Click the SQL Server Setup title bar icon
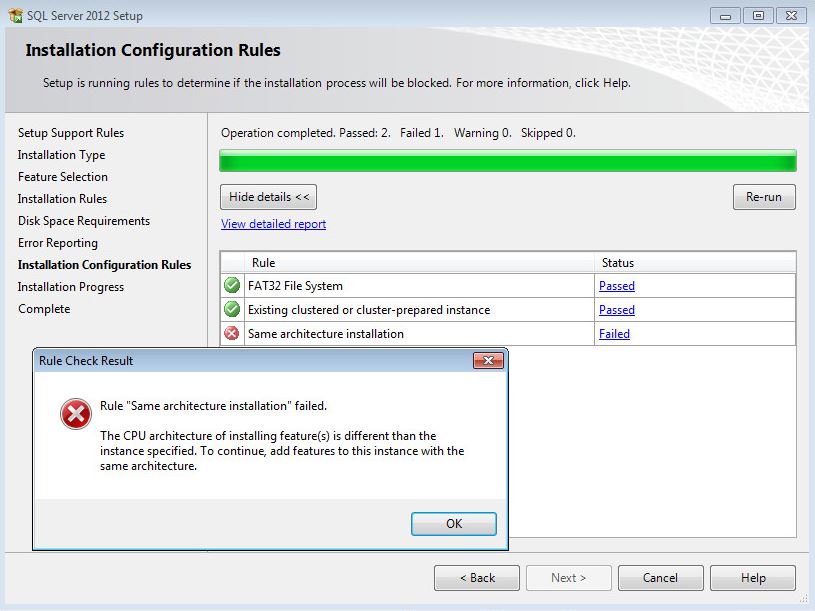The width and height of the screenshot is (815, 611). (x=16, y=15)
